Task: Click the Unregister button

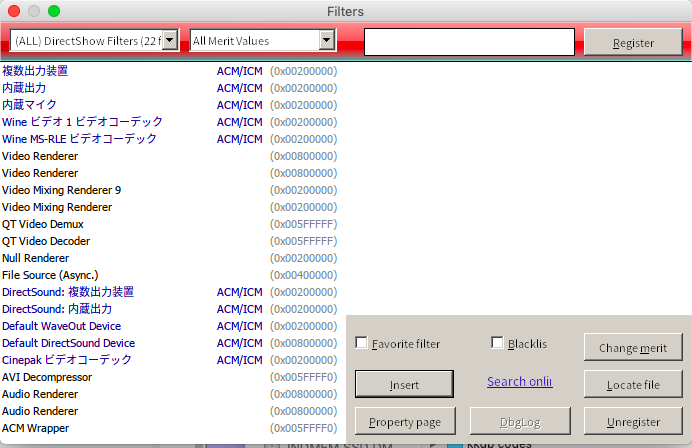Action: [633, 421]
